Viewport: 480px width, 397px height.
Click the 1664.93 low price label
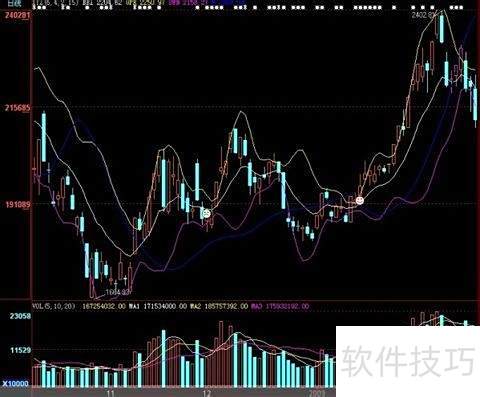[117, 292]
